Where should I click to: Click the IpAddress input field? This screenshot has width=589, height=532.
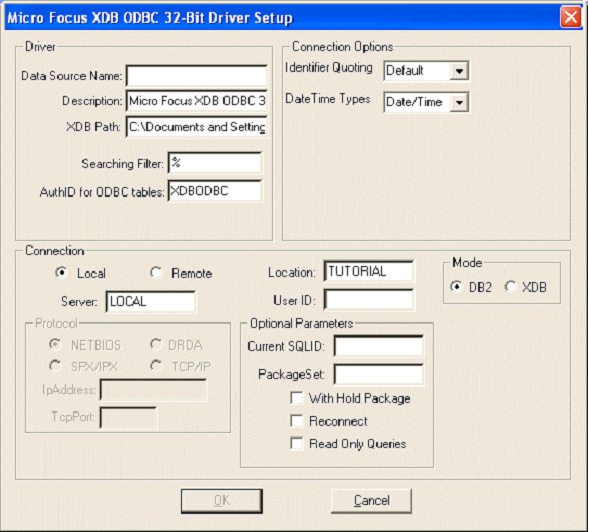click(154, 390)
